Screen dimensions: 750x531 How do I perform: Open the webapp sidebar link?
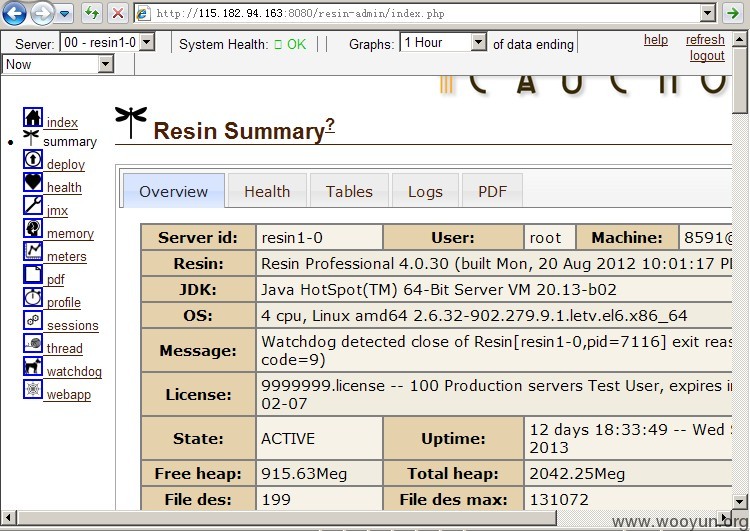pos(69,394)
